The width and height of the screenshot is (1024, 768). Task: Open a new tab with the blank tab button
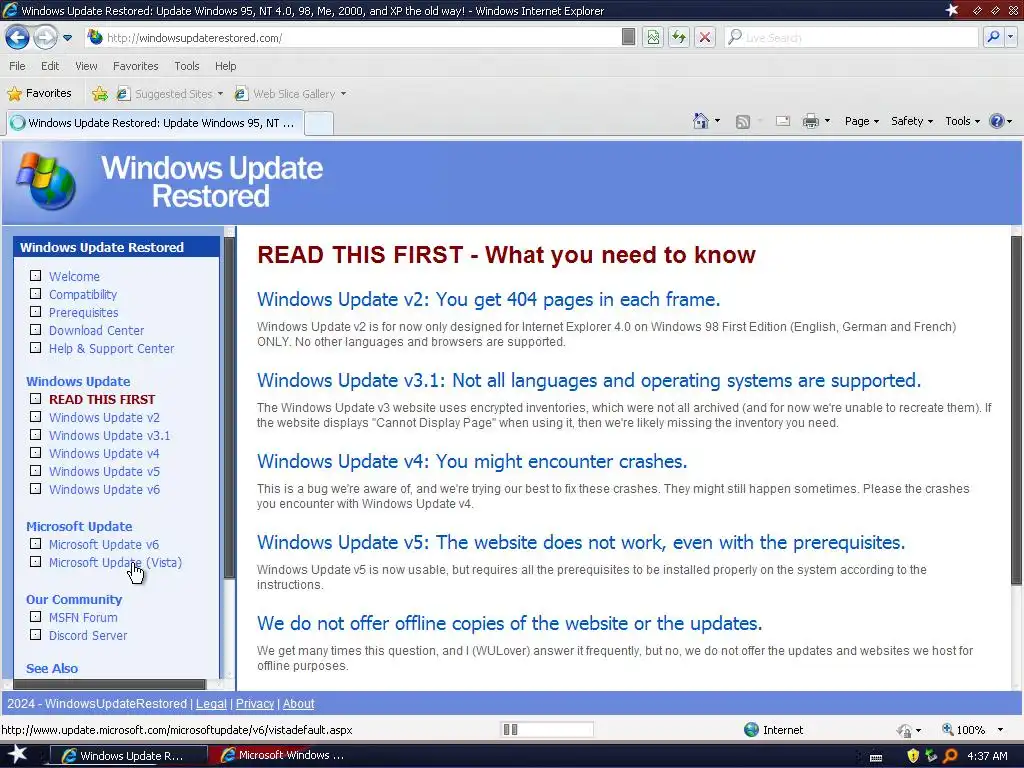click(x=319, y=123)
